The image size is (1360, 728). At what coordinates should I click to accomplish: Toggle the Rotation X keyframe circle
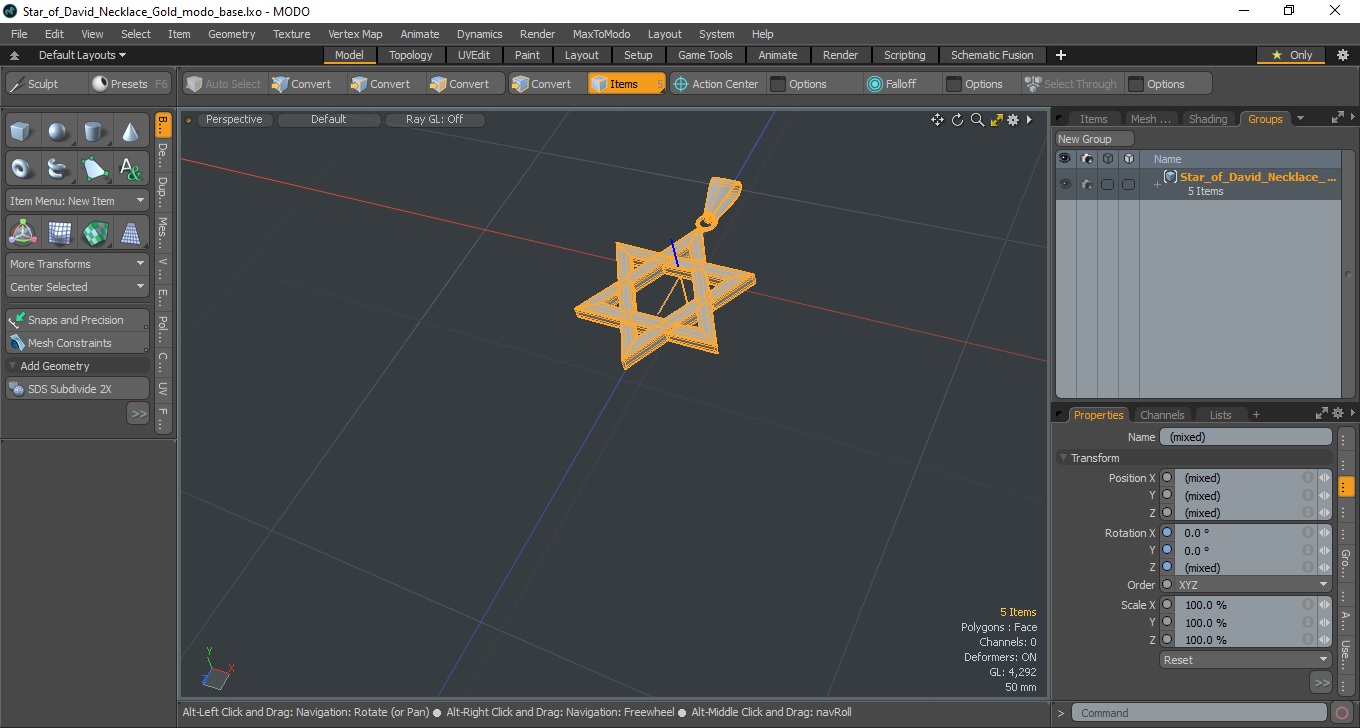[x=1167, y=533]
